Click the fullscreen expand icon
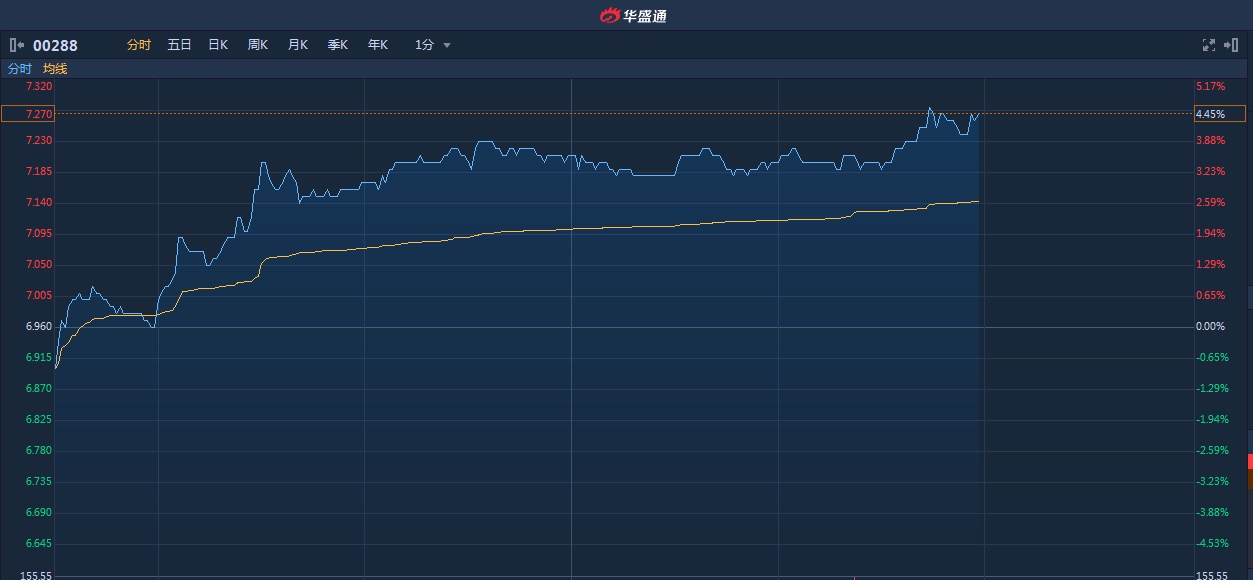 coord(1208,45)
